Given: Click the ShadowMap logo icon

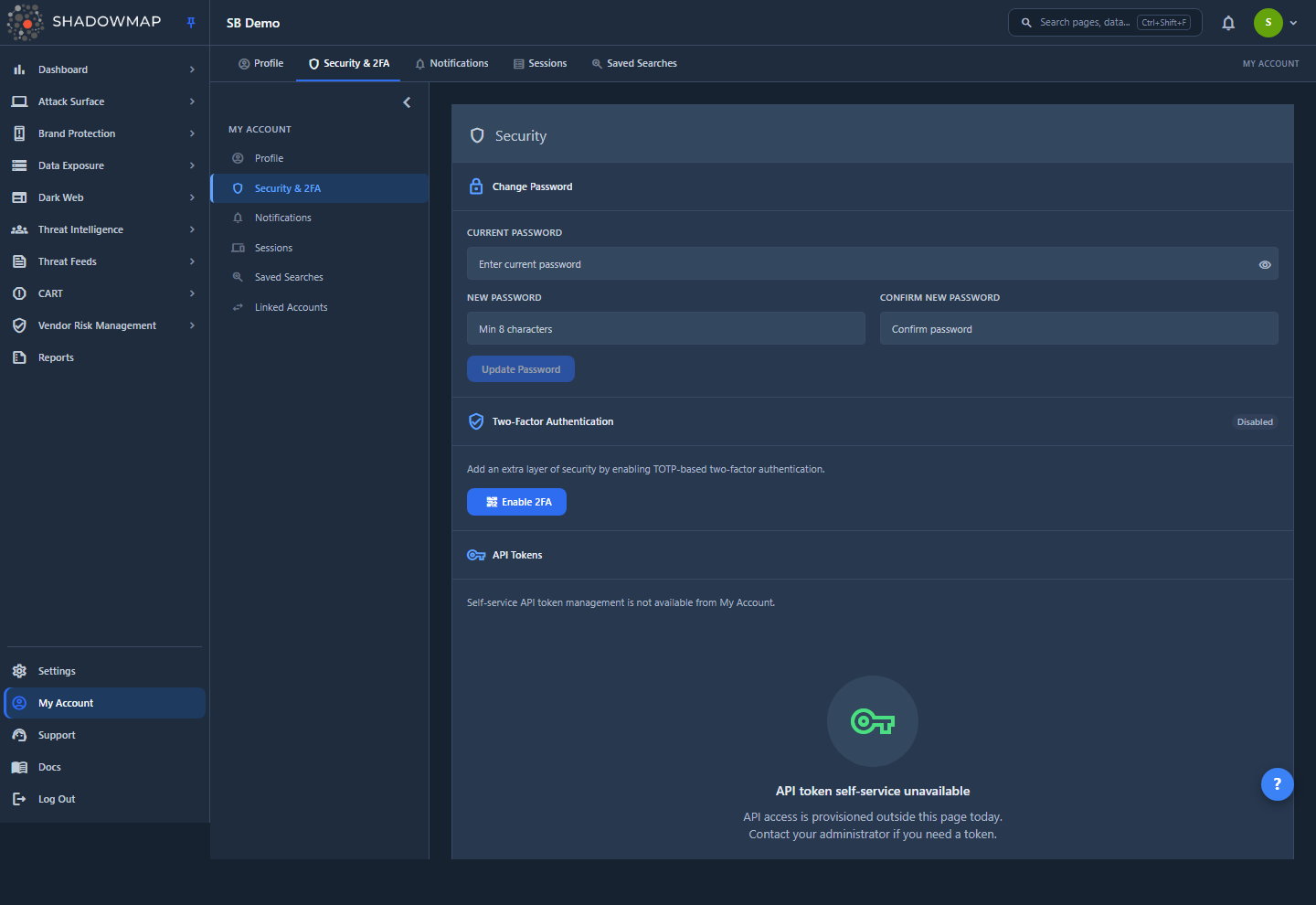Looking at the screenshot, I should pyautogui.click(x=25, y=23).
